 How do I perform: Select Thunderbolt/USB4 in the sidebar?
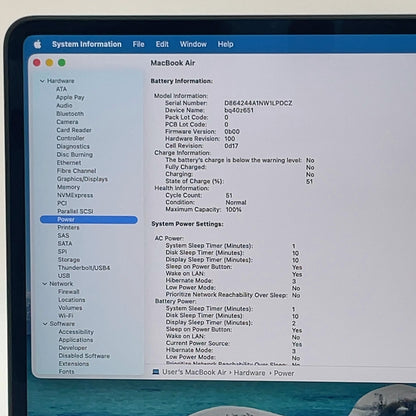pyautogui.click(x=84, y=268)
